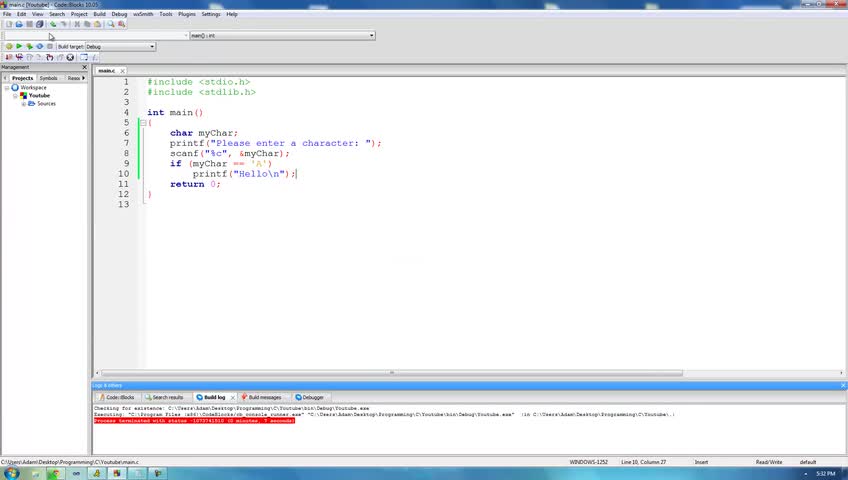The height and width of the screenshot is (480, 848).
Task: Click the Run to cursor debugger icon
Action: click(19, 57)
